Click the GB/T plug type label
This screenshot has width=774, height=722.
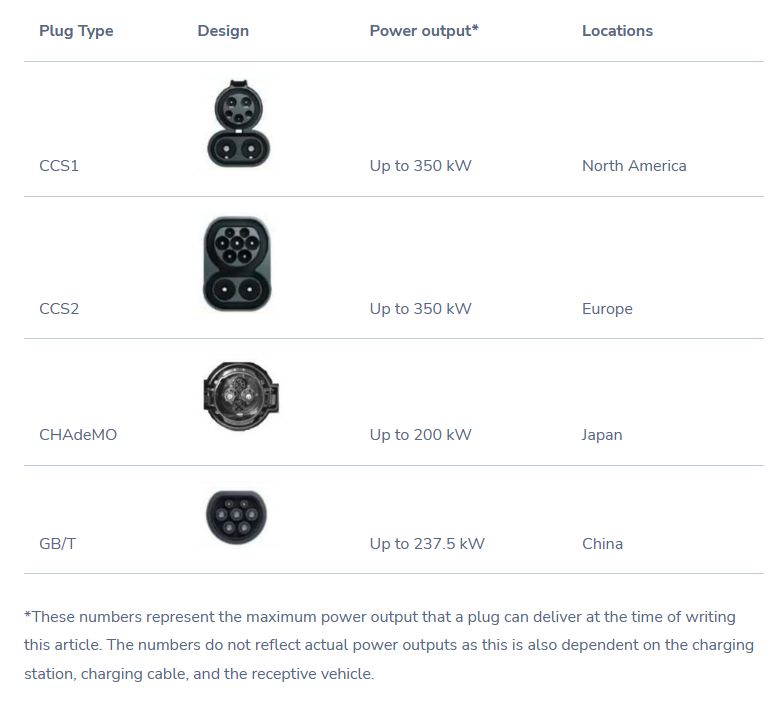[x=57, y=544]
